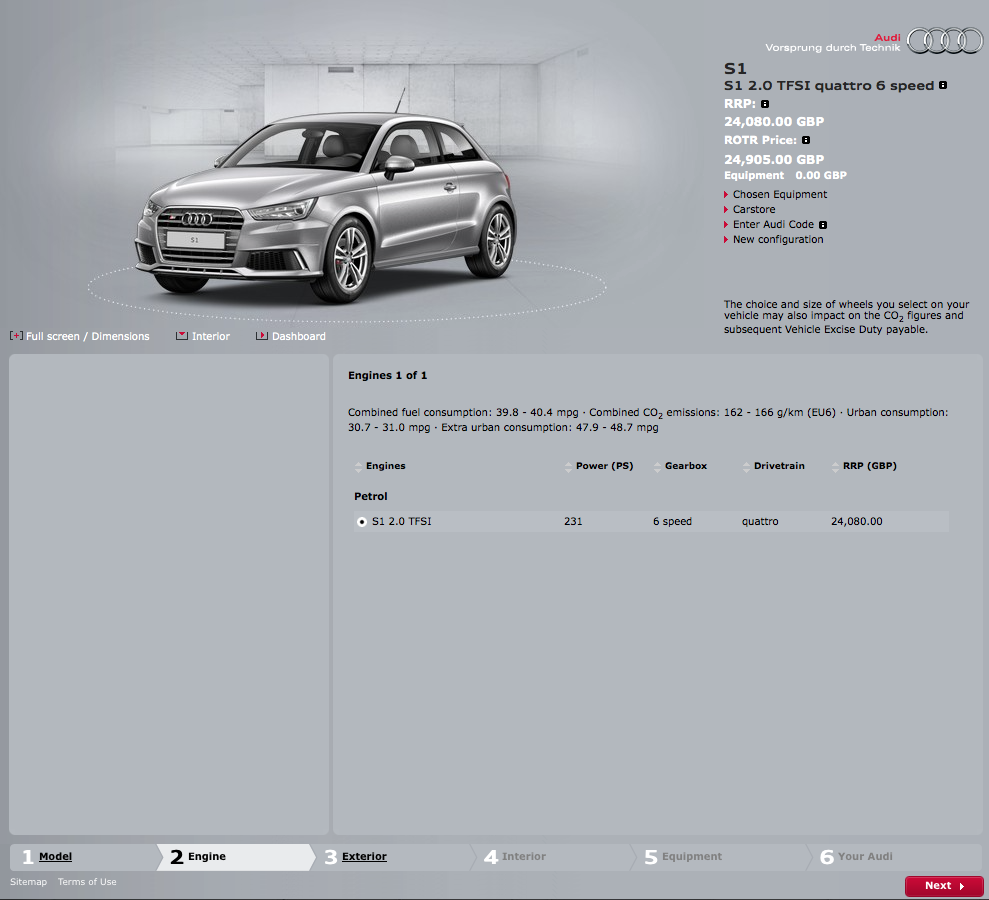Click the Full screen / Dimensions plus icon
The height and width of the screenshot is (900, 989).
[x=16, y=336]
